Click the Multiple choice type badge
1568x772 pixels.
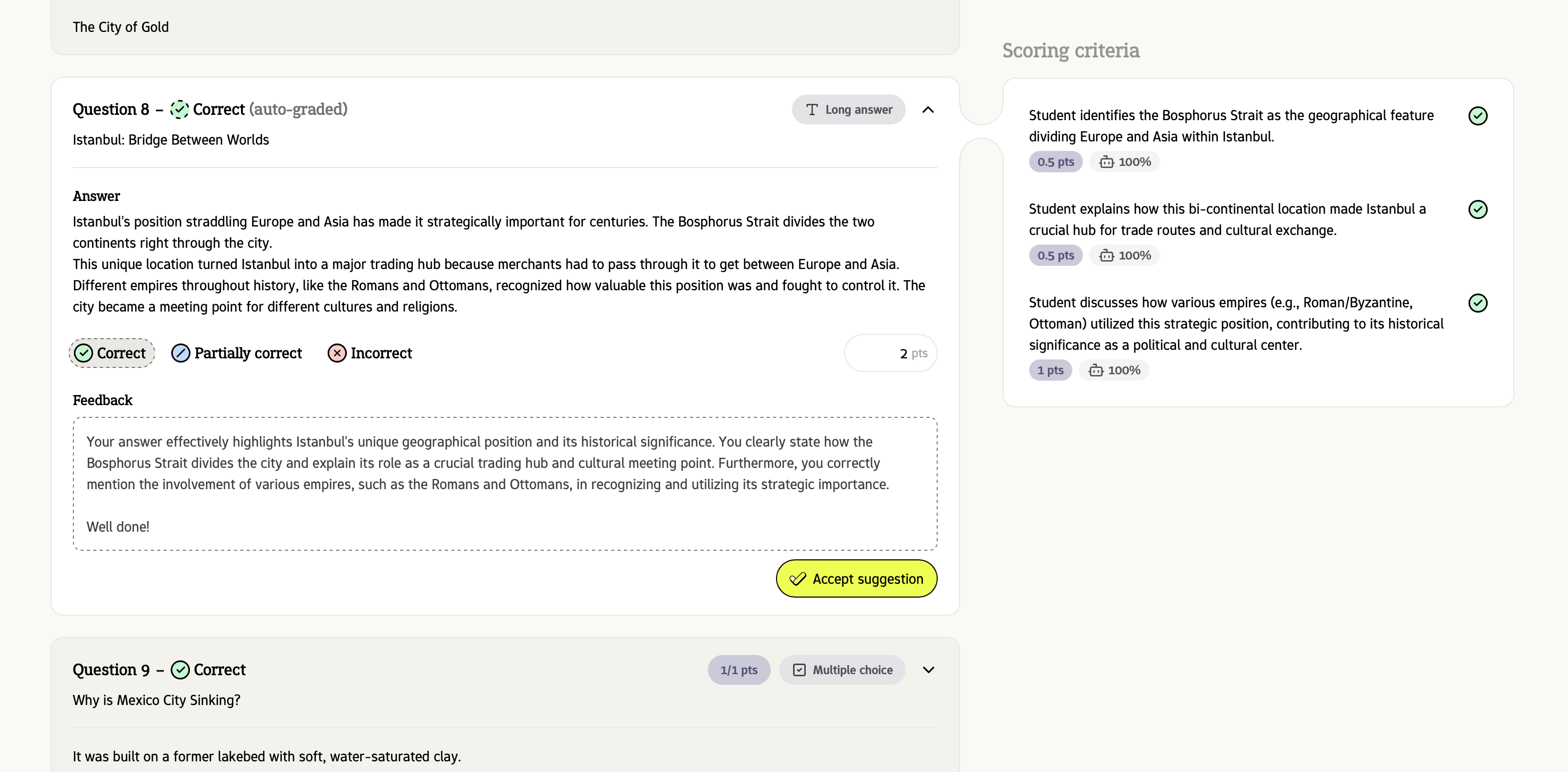point(843,670)
